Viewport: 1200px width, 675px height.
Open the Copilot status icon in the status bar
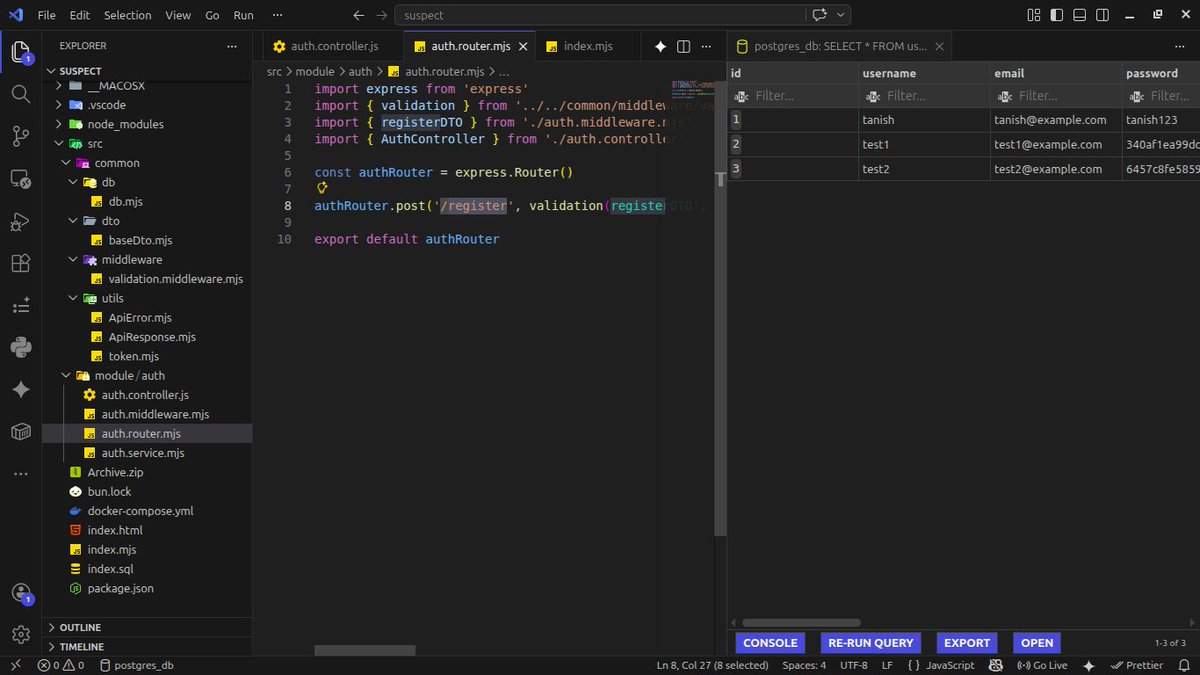pyautogui.click(x=995, y=665)
